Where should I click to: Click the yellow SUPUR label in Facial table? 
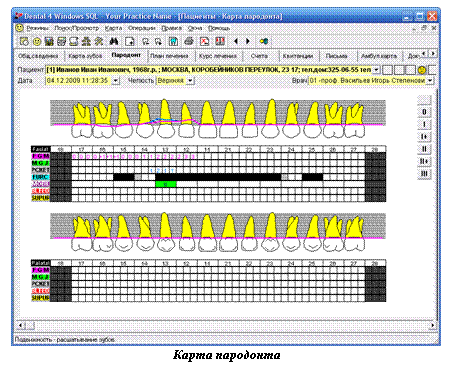pyautogui.click(x=40, y=198)
